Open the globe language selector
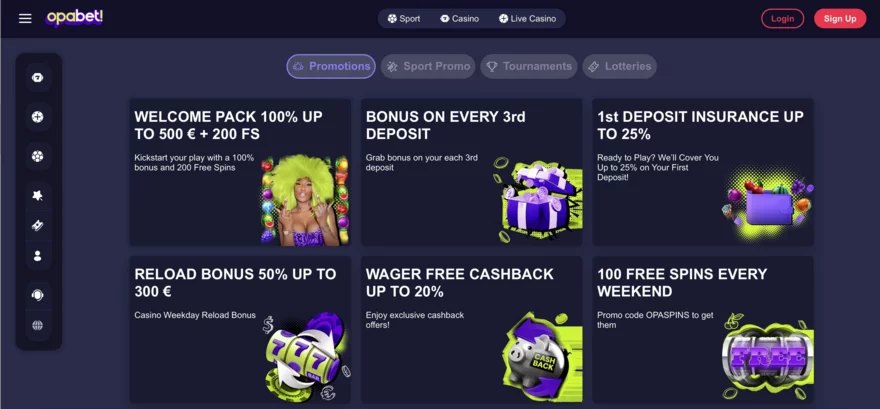Image resolution: width=880 pixels, height=409 pixels. [38, 325]
